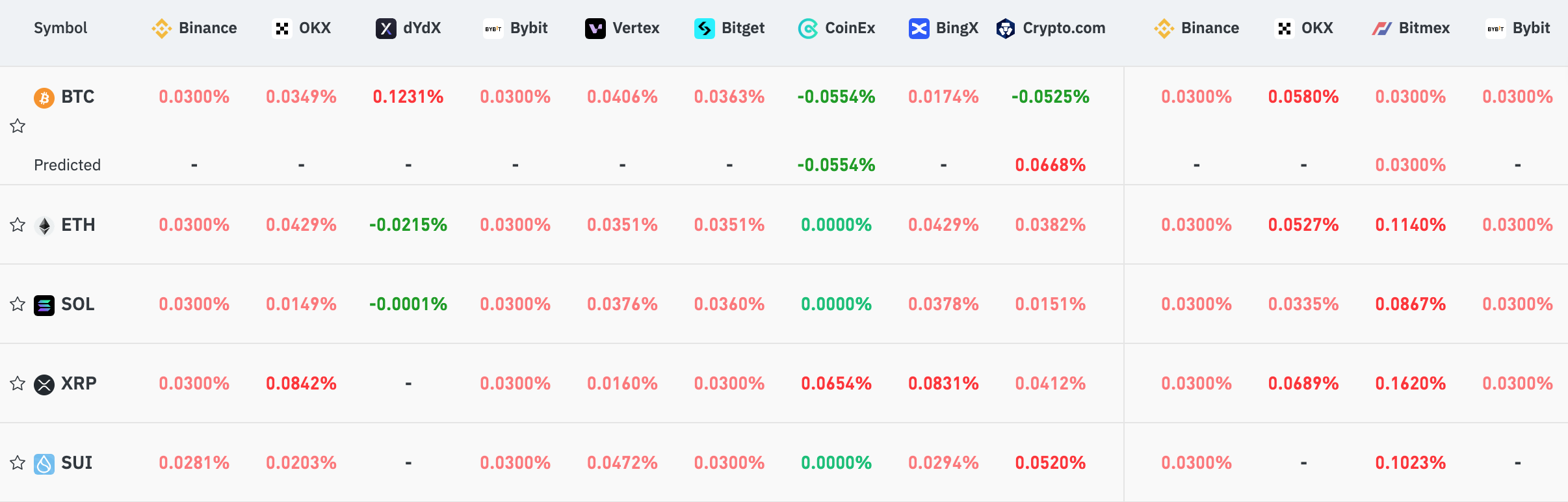Image resolution: width=1568 pixels, height=502 pixels.
Task: Open the ETH symbol link
Action: 78,225
